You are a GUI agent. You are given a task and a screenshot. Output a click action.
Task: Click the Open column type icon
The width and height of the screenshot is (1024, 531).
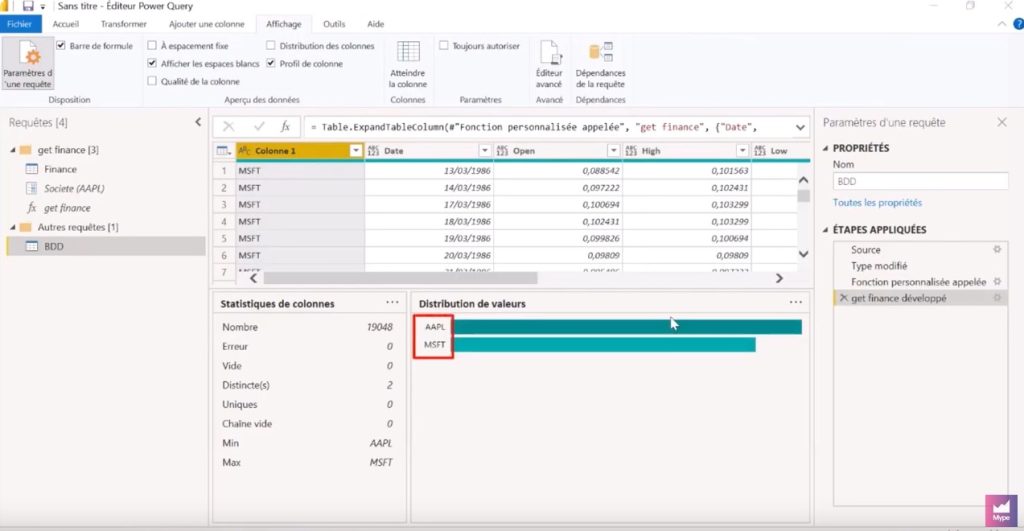point(502,151)
